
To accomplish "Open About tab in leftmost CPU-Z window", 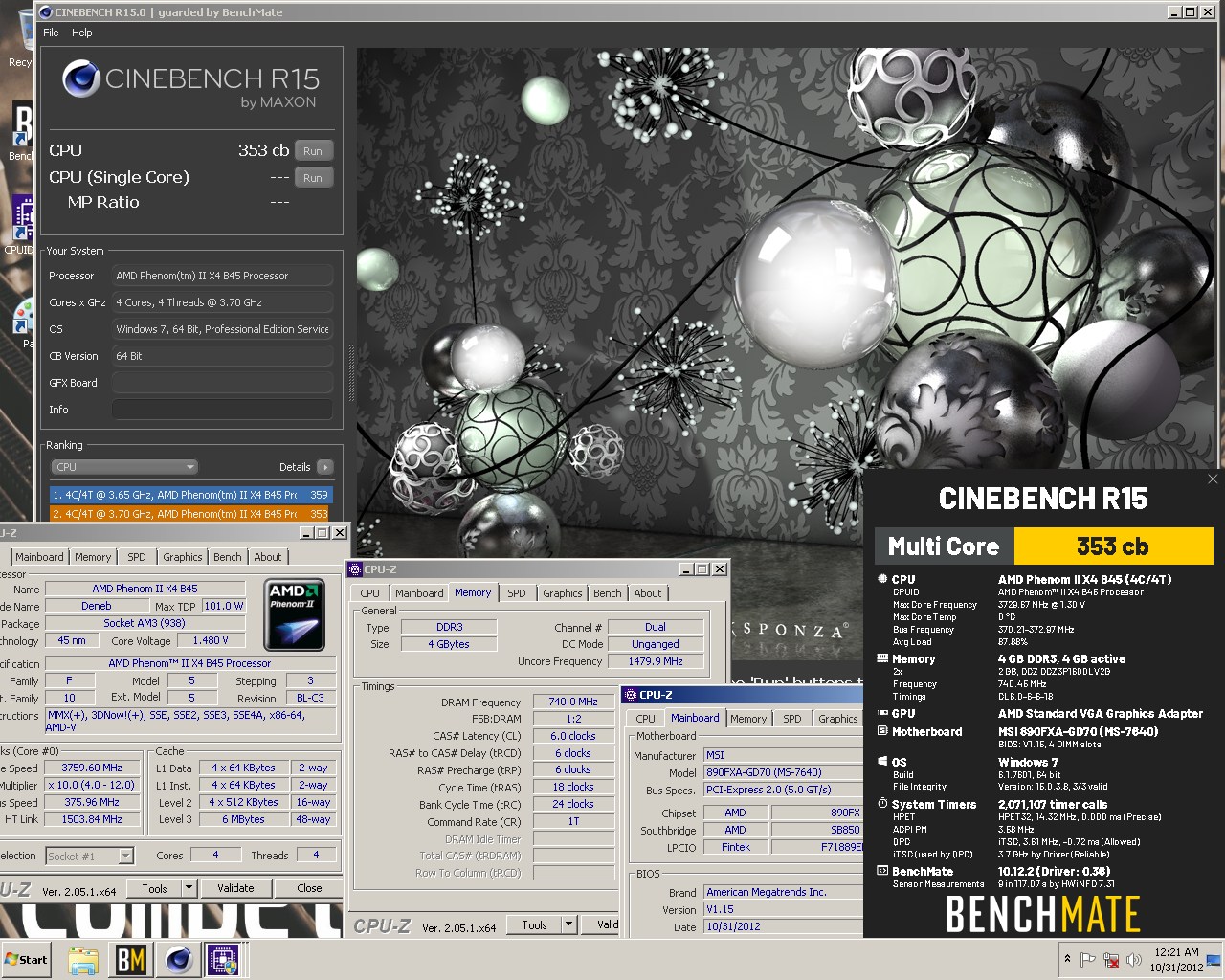I will coord(268,557).
